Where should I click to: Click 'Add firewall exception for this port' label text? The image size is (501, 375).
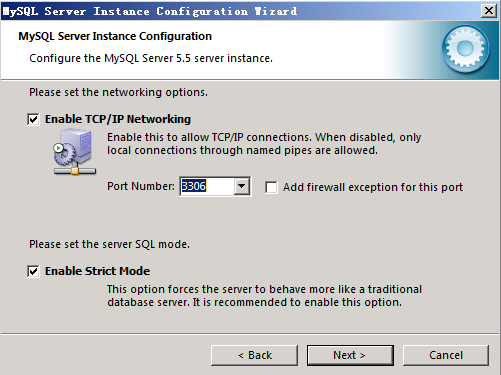[373, 187]
